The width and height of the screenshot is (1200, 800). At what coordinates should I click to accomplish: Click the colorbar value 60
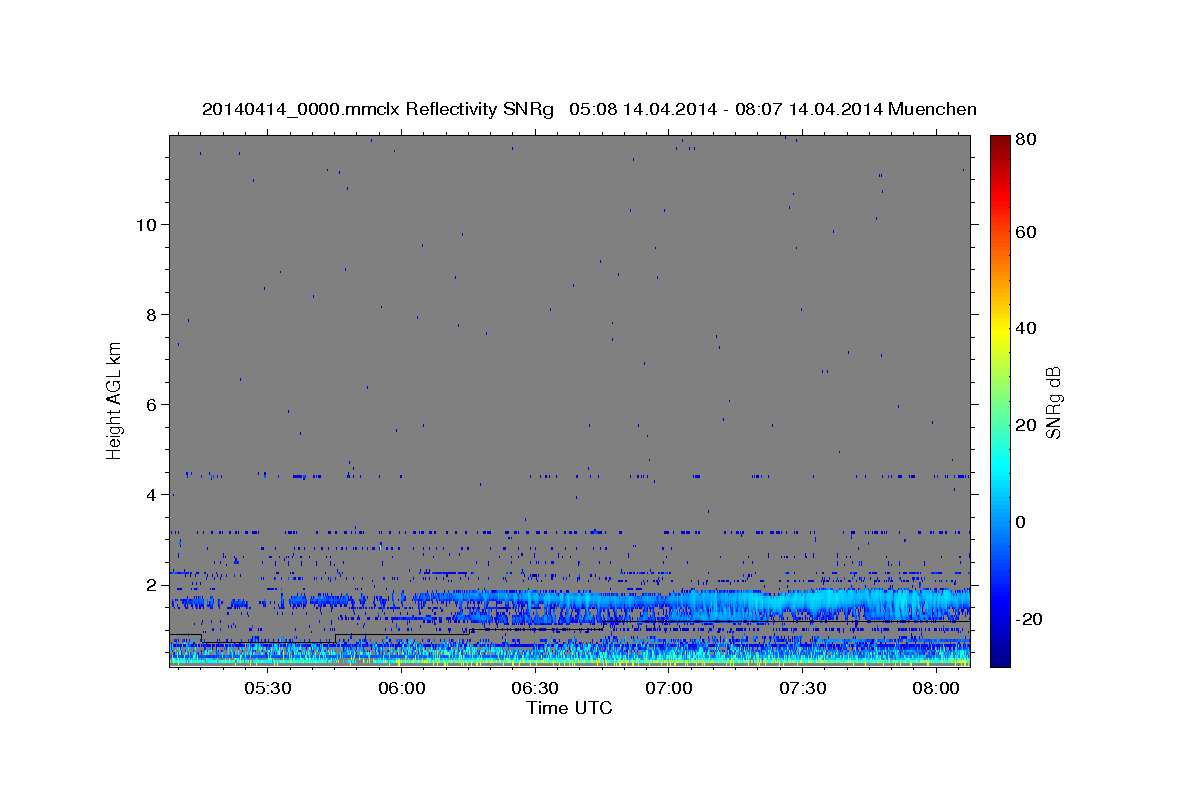1025,232
